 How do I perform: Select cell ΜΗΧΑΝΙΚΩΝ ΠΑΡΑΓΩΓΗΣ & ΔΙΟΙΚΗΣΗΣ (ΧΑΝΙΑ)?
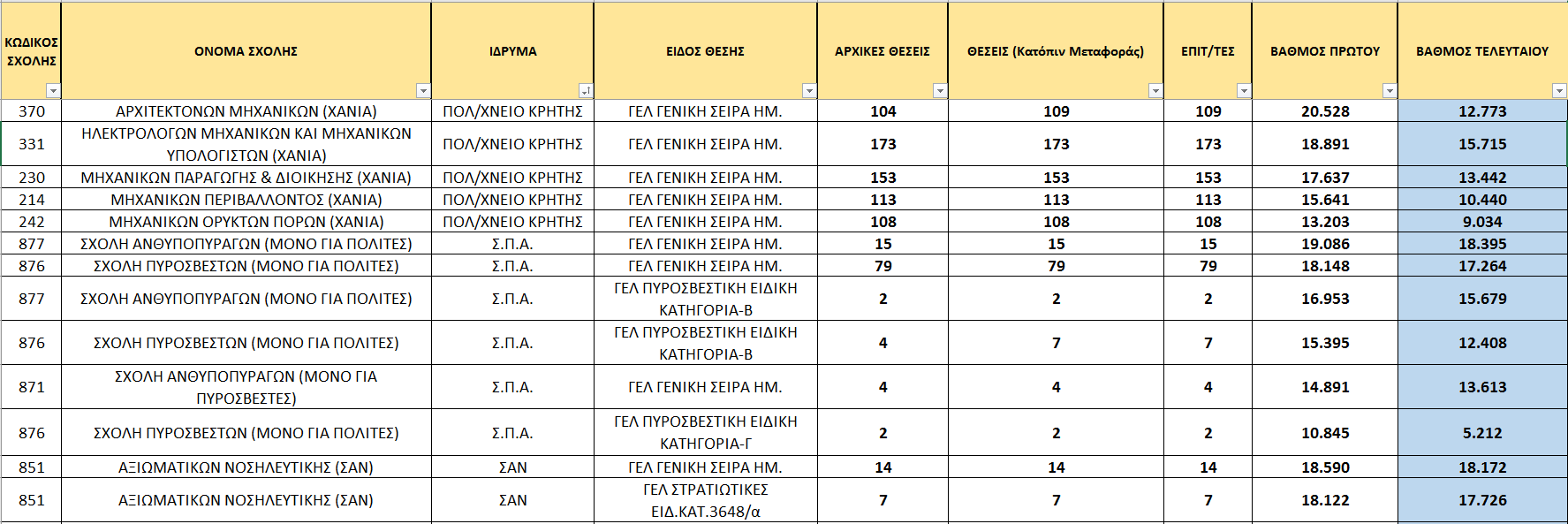click(x=246, y=178)
